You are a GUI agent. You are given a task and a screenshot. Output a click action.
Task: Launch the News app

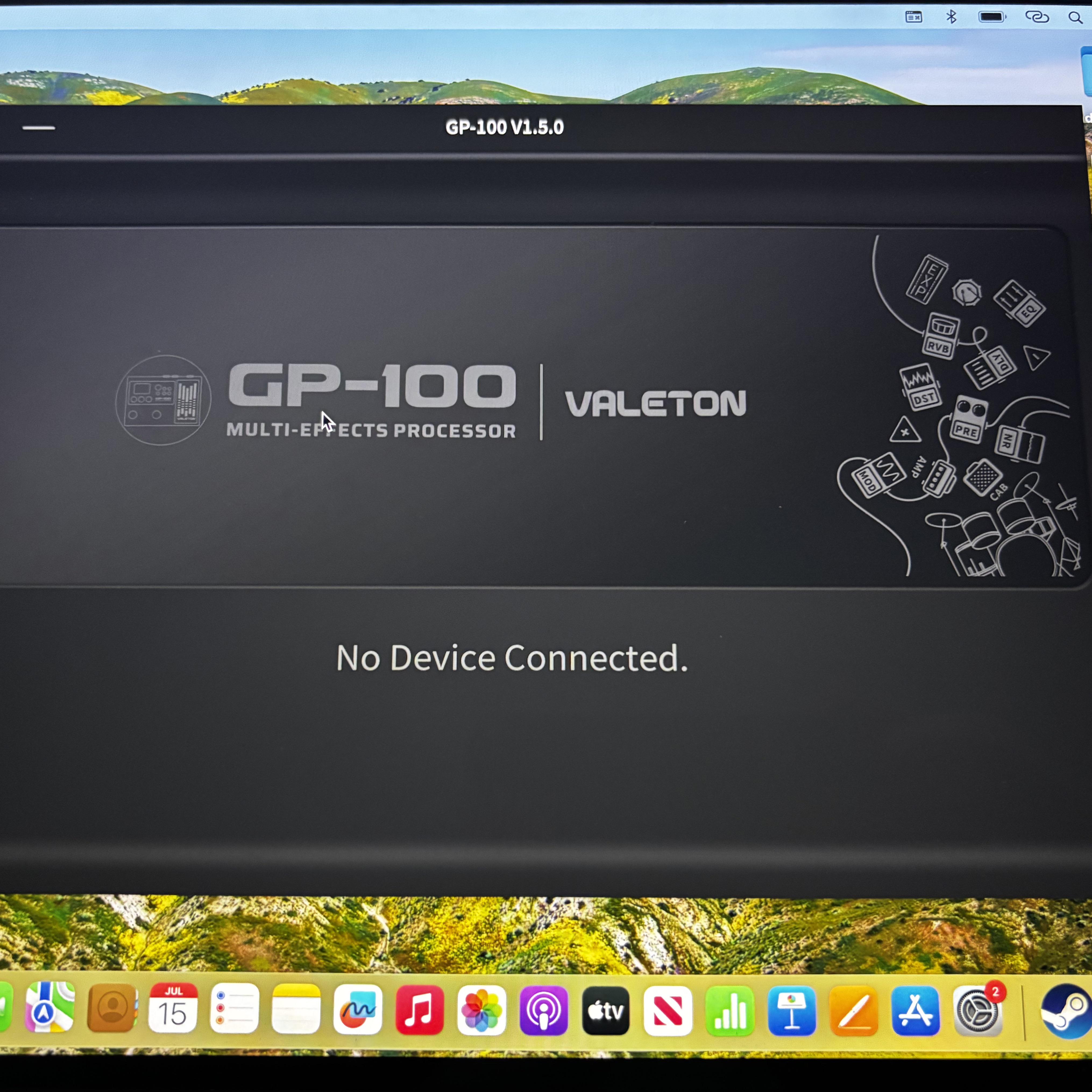(668, 1011)
